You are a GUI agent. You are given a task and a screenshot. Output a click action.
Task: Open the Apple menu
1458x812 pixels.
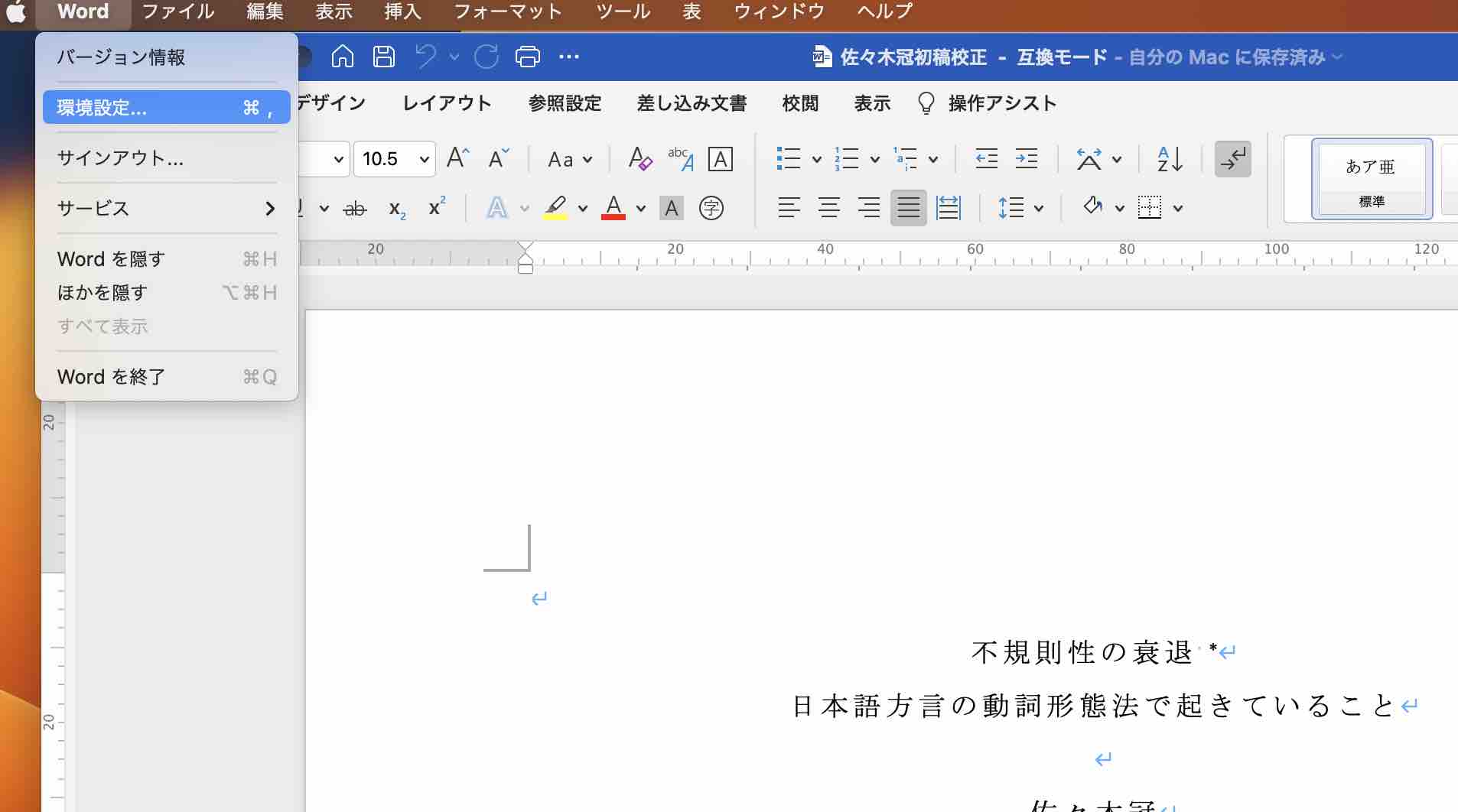[16, 11]
